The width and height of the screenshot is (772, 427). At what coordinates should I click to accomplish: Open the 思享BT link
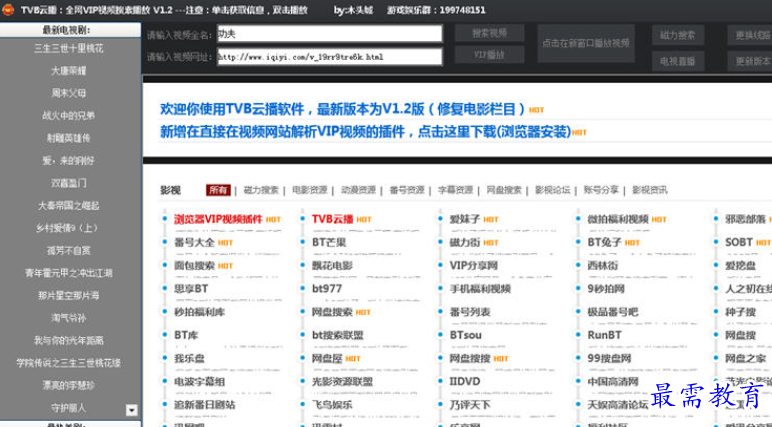coord(191,289)
